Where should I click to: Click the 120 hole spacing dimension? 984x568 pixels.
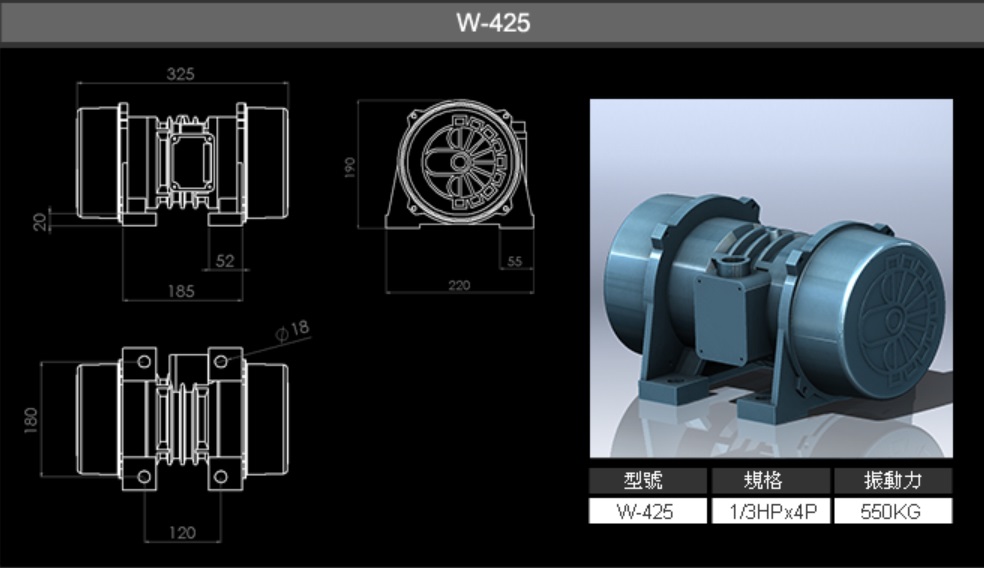(182, 533)
